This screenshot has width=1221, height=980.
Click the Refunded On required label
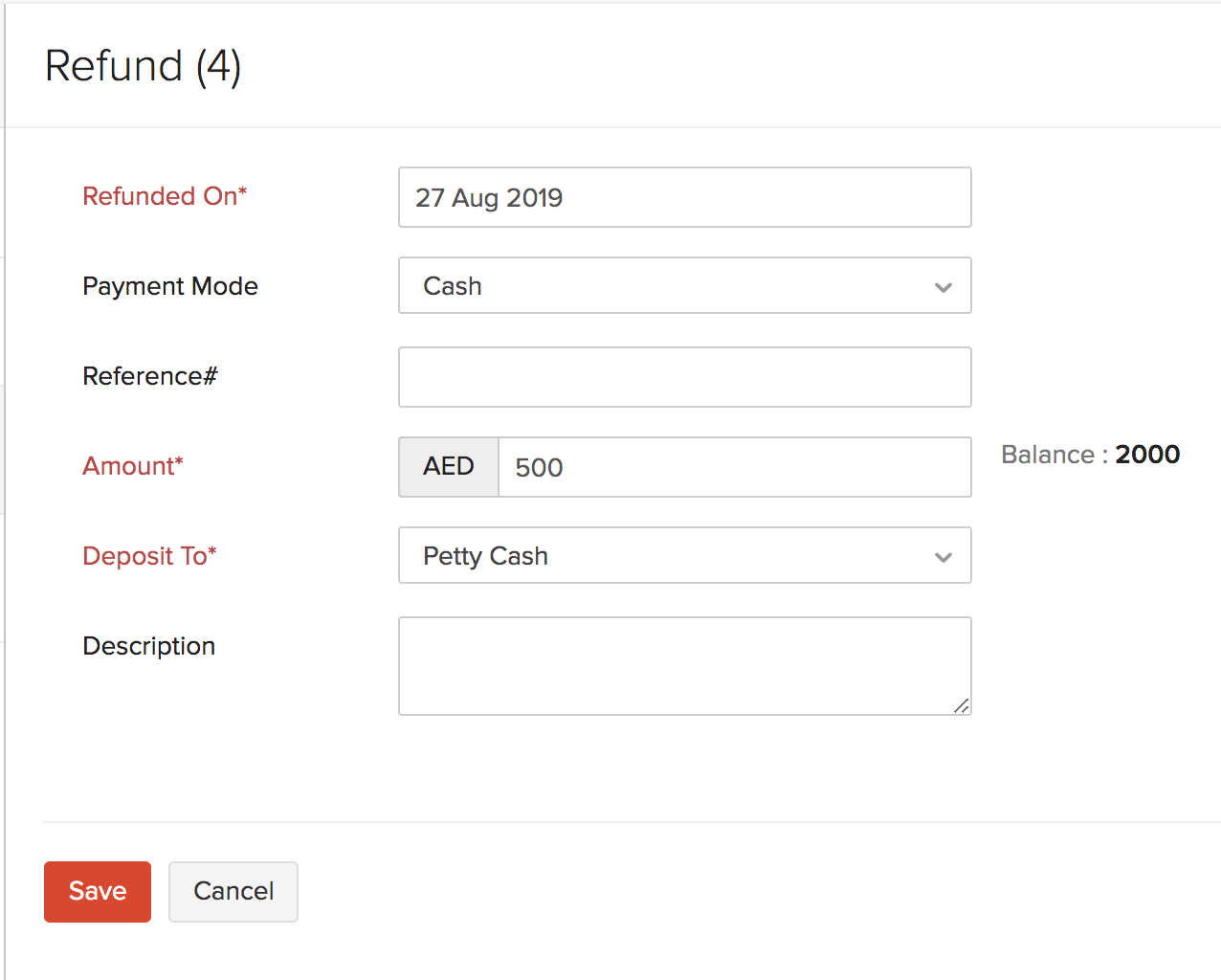click(164, 196)
